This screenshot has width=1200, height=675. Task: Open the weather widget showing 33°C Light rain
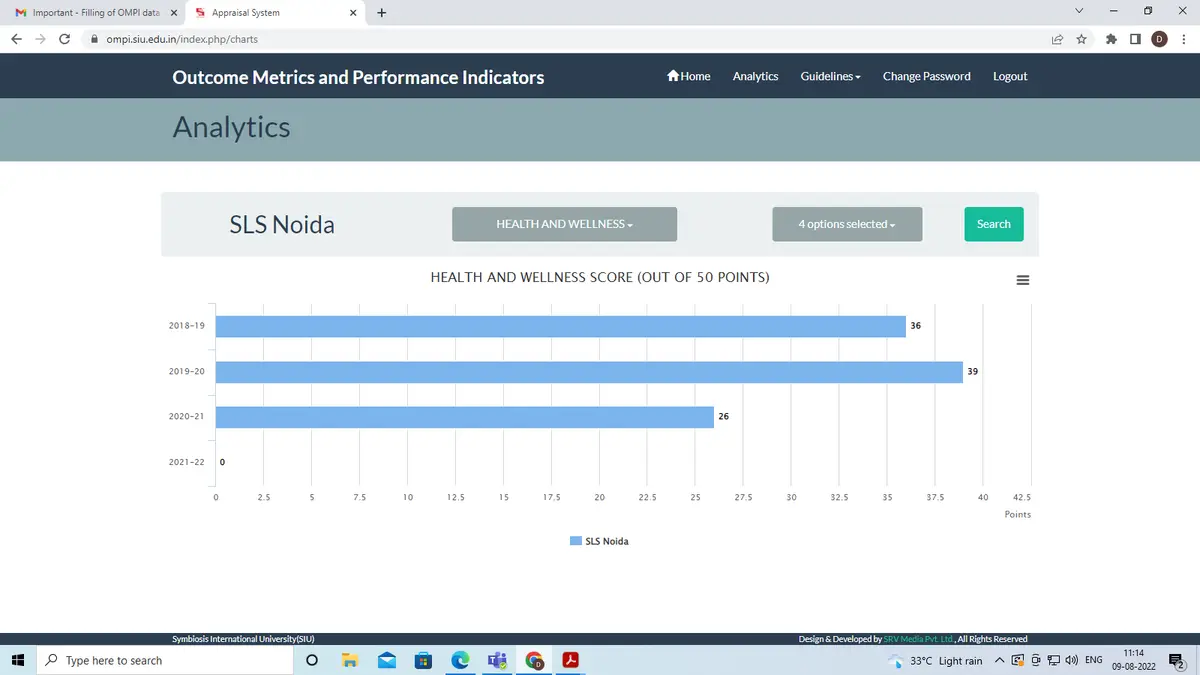(x=935, y=660)
